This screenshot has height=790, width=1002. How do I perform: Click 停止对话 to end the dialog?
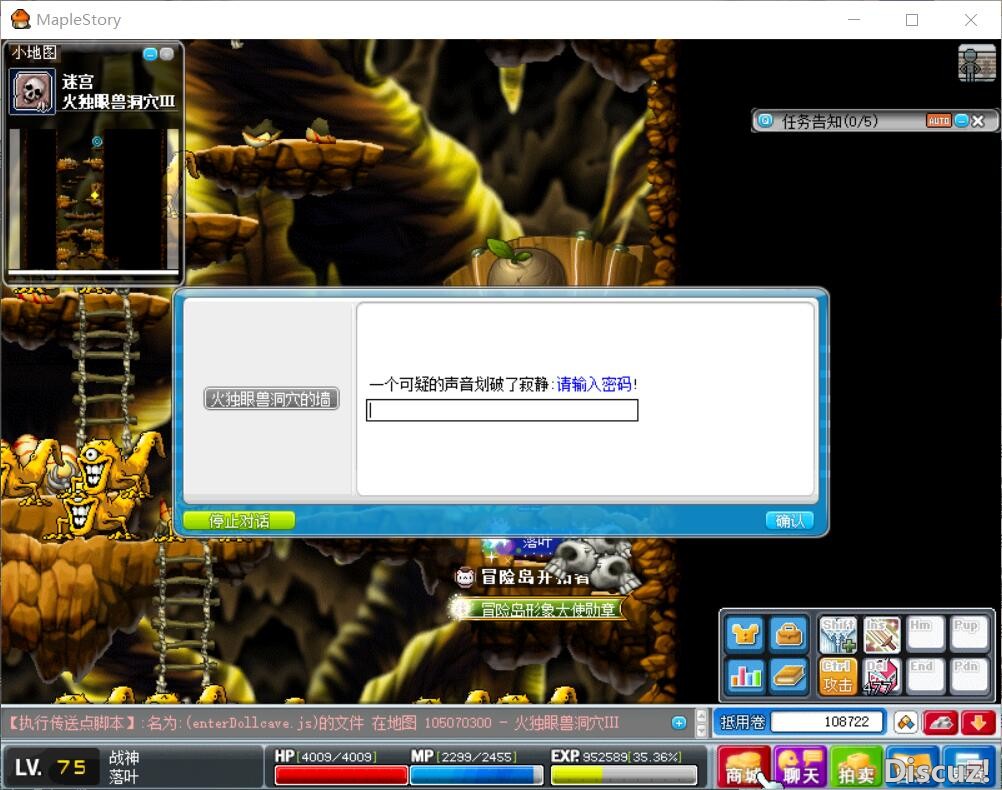[239, 520]
